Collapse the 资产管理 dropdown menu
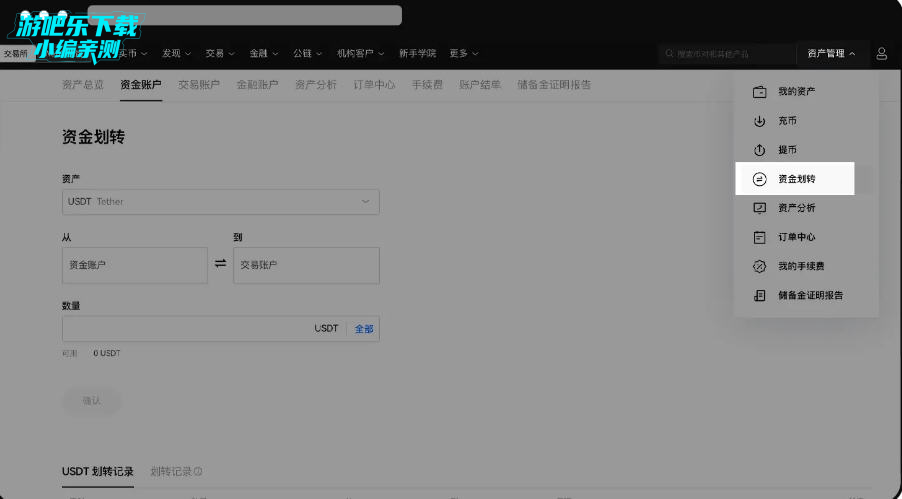Image resolution: width=902 pixels, height=499 pixels. 831,53
